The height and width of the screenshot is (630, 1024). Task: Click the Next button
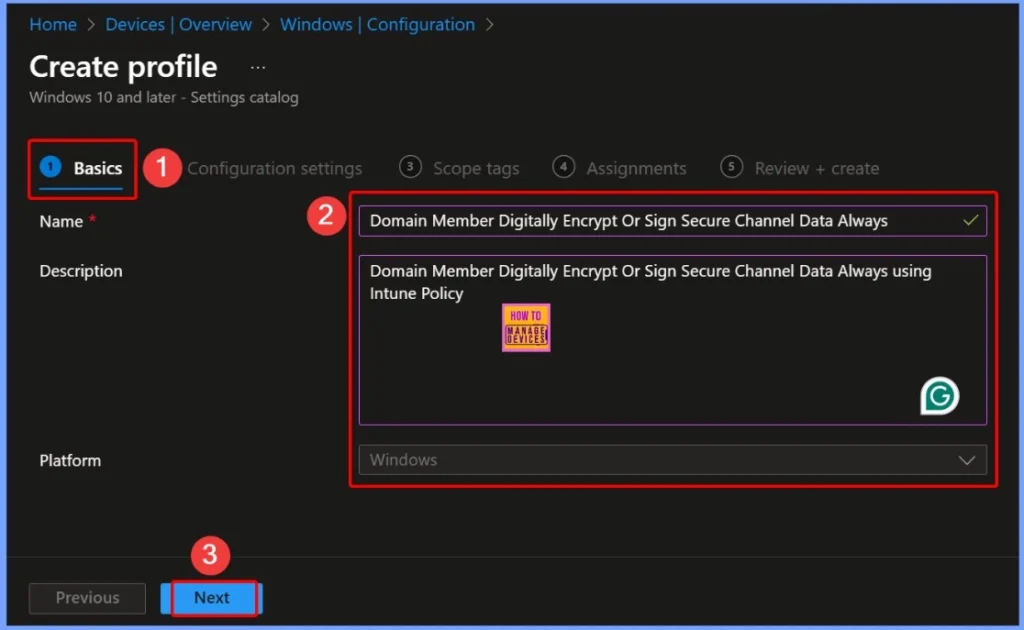(x=211, y=598)
